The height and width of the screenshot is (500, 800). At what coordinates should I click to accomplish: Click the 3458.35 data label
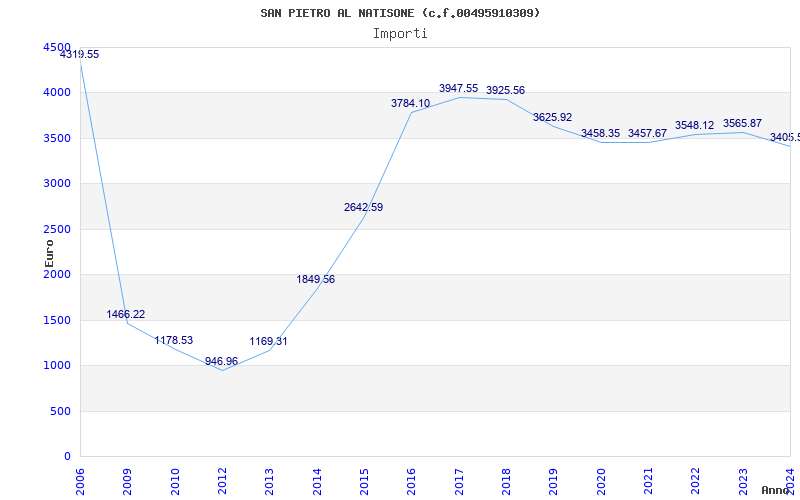601,134
